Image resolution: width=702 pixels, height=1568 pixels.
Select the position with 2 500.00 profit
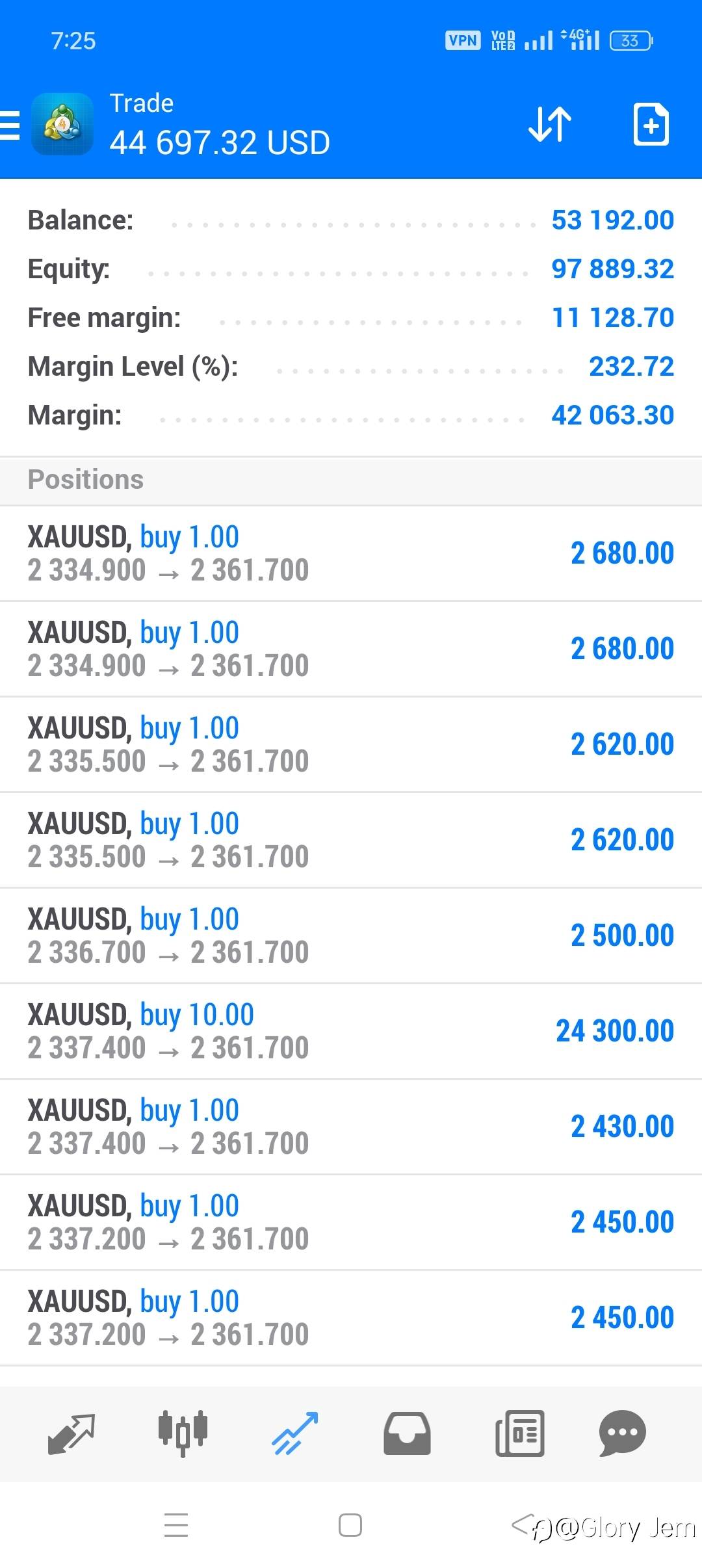tap(351, 935)
